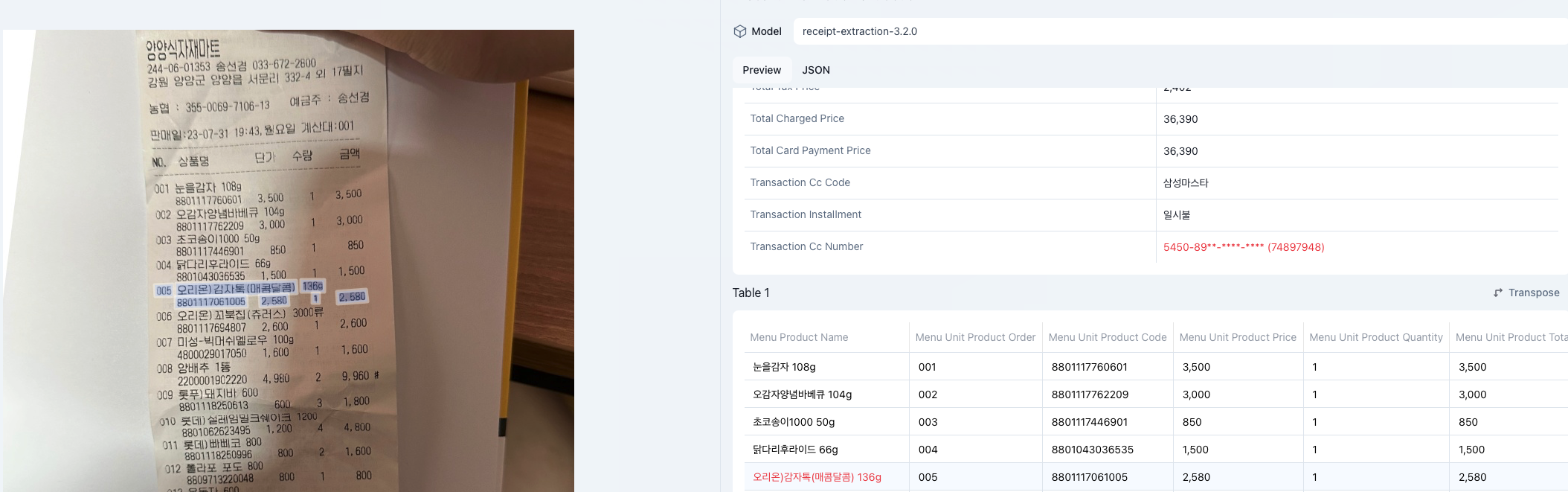The width and height of the screenshot is (1568, 492).
Task: Select the Preview tab
Action: pyautogui.click(x=762, y=70)
